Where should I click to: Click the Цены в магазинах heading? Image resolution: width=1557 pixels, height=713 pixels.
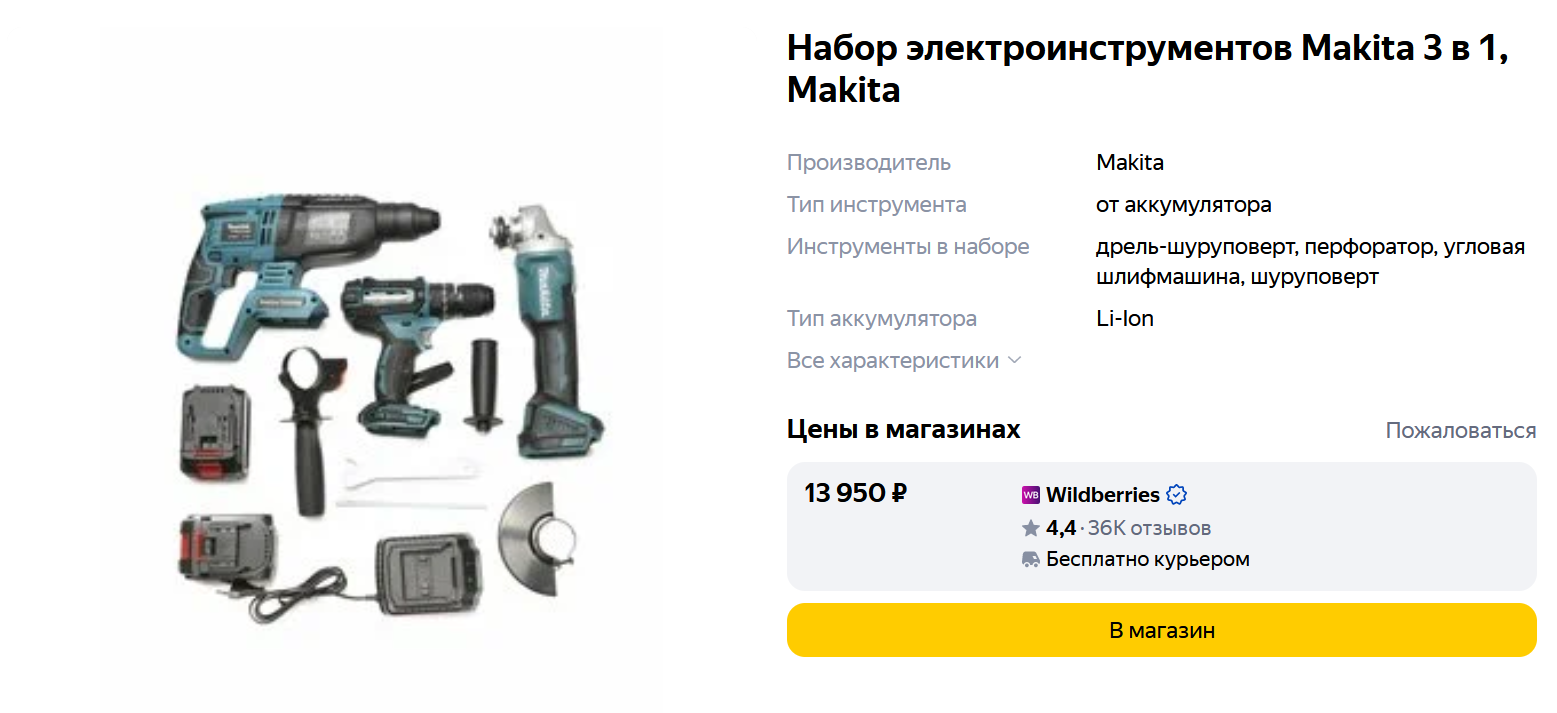click(904, 430)
